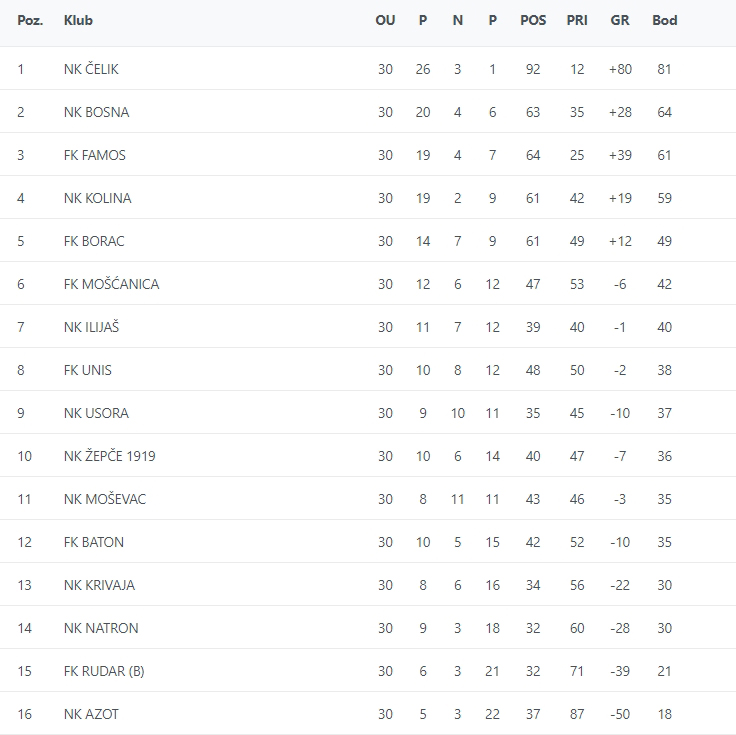Click the PRI column header

tap(577, 20)
